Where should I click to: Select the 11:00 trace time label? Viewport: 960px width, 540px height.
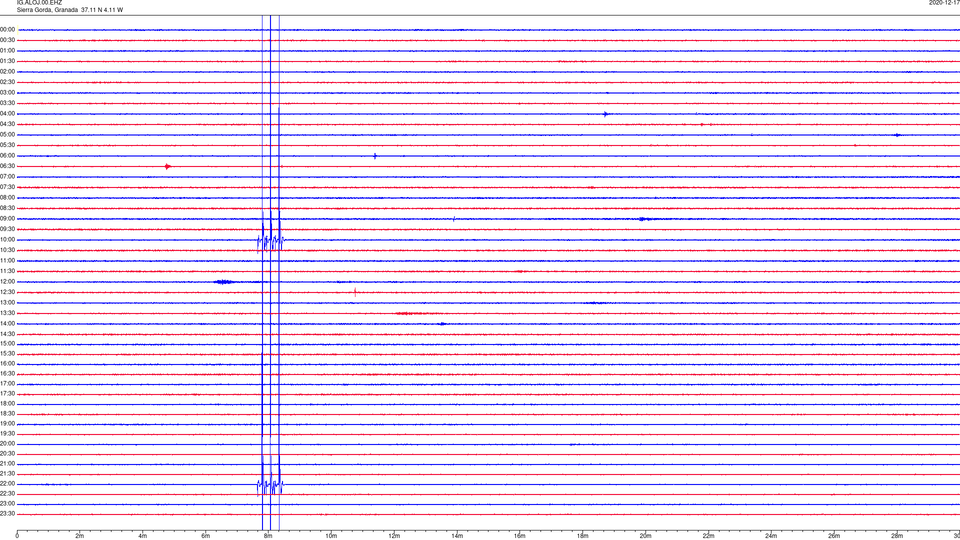point(7,261)
